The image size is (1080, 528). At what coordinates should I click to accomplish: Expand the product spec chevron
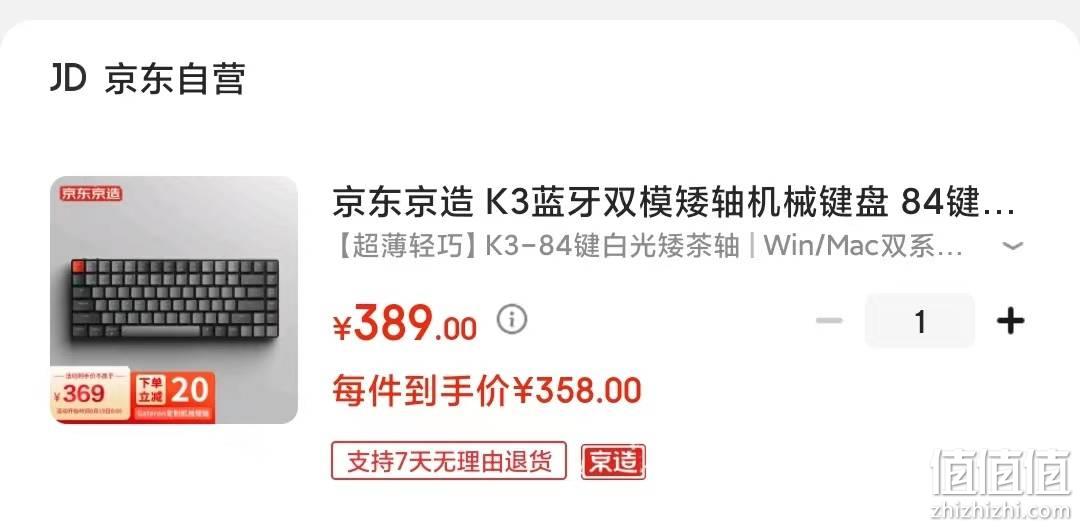pos(1012,246)
